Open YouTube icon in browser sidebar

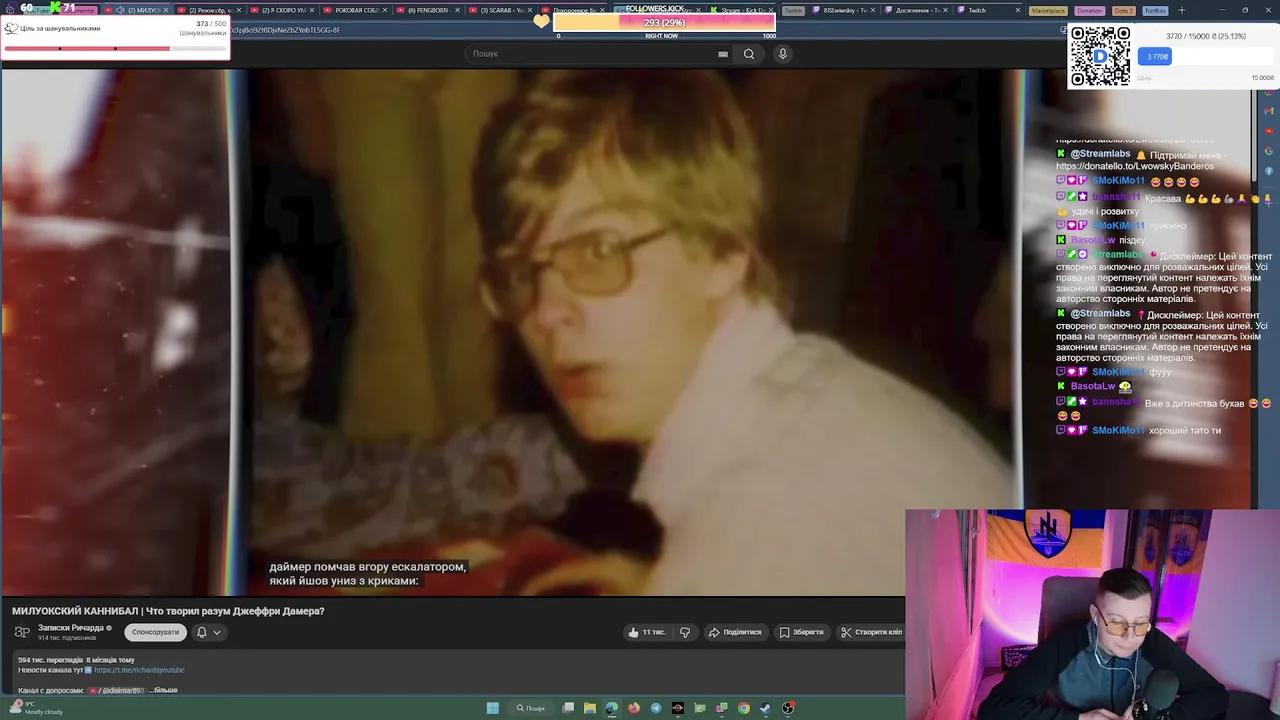click(x=1269, y=131)
